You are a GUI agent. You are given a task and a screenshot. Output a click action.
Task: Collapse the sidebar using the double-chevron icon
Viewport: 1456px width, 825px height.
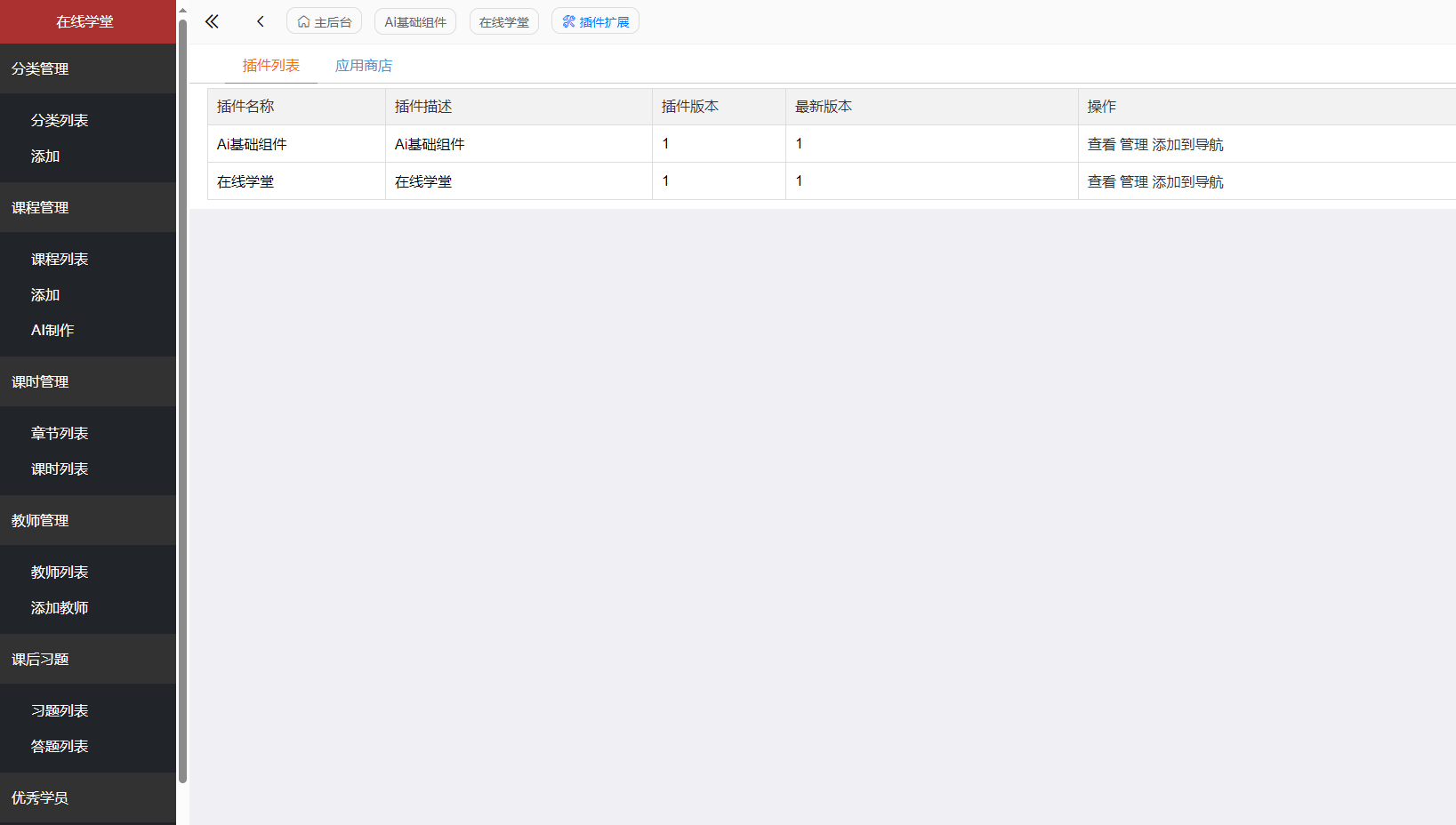click(x=212, y=20)
